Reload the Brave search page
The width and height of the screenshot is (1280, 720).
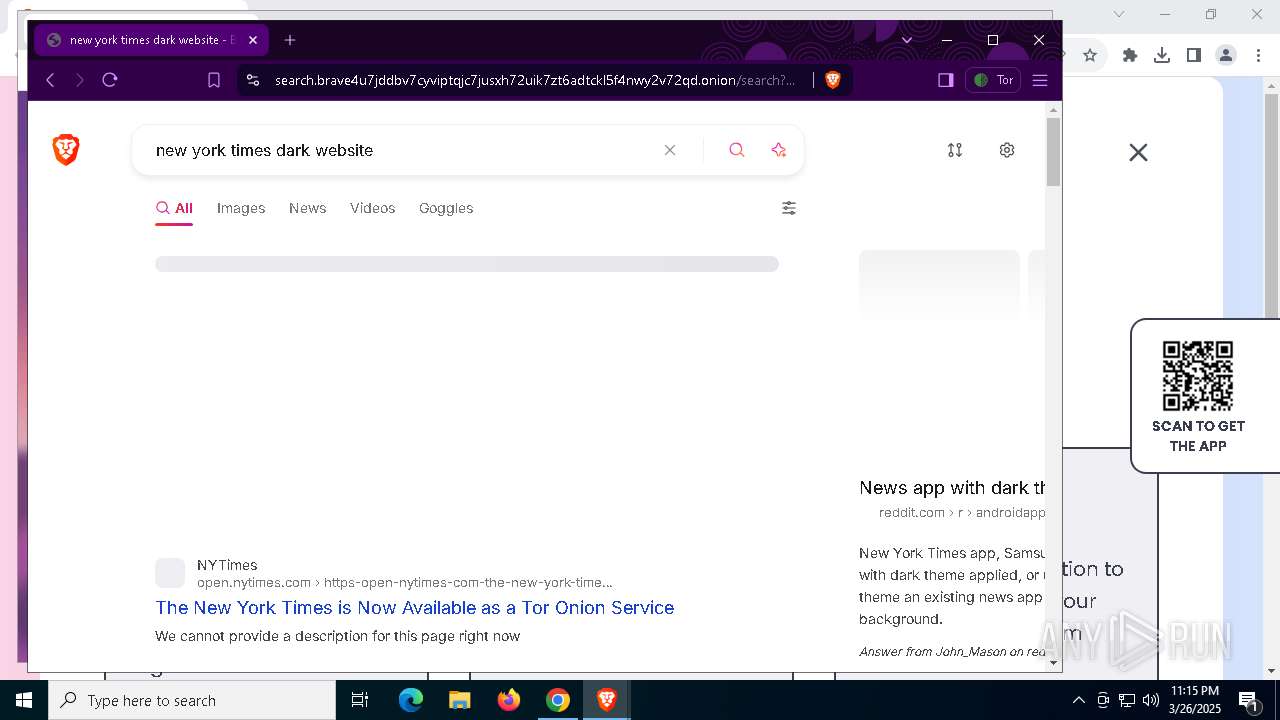tap(110, 80)
